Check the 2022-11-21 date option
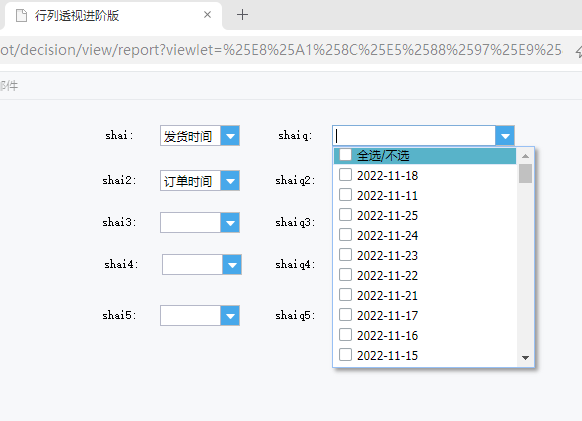The width and height of the screenshot is (582, 421). [345, 295]
